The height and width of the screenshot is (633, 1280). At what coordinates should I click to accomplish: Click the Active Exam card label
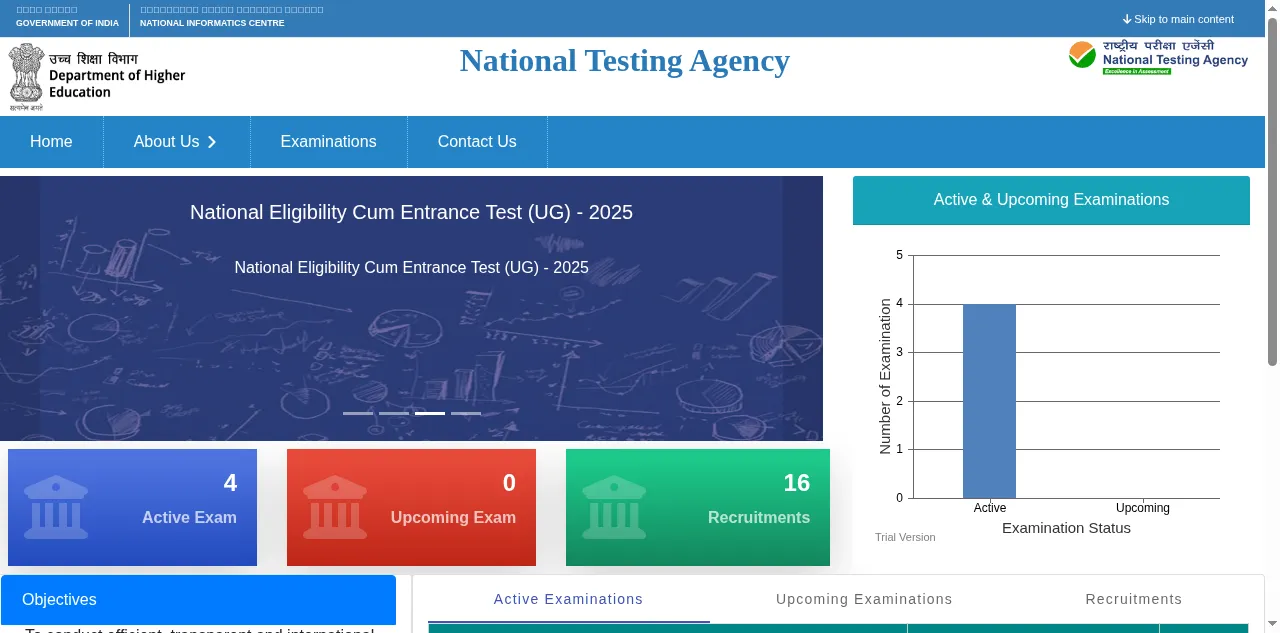189,518
